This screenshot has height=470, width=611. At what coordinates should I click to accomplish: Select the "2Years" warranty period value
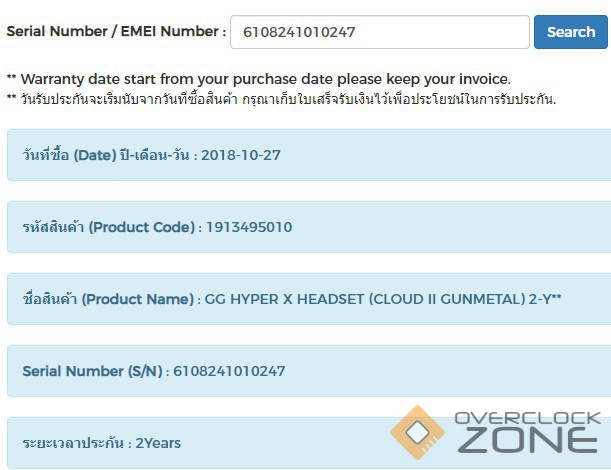(158, 443)
